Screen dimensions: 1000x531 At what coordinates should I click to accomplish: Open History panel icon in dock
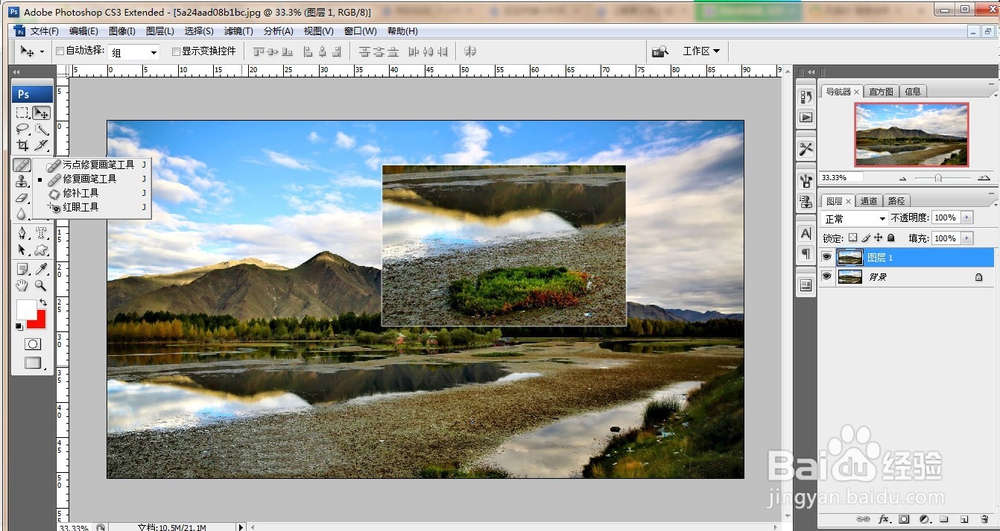click(x=805, y=97)
